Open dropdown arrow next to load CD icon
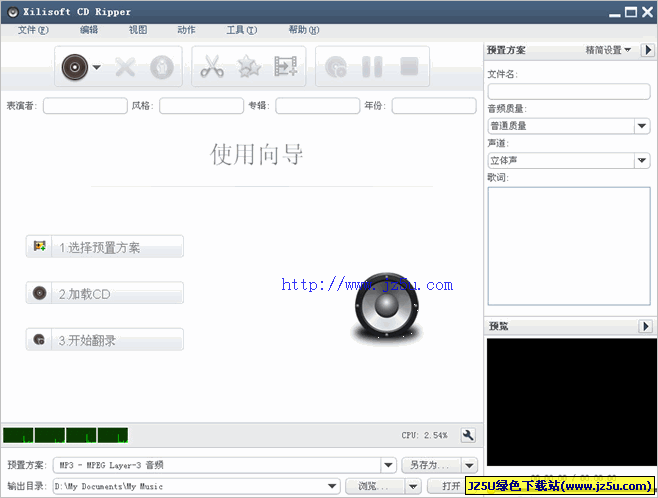Screen dimensions: 658x498 pyautogui.click(x=97, y=67)
